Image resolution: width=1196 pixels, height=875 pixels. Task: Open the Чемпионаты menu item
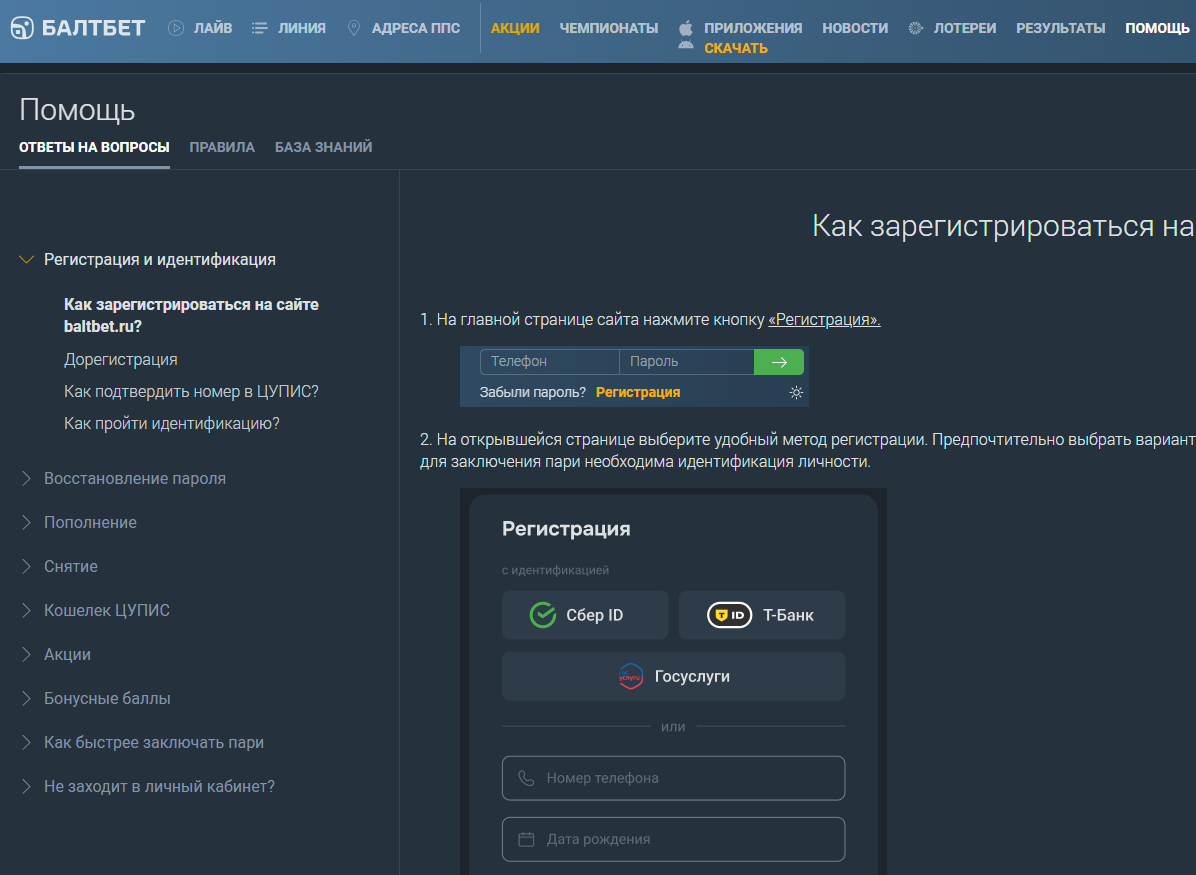coord(609,28)
